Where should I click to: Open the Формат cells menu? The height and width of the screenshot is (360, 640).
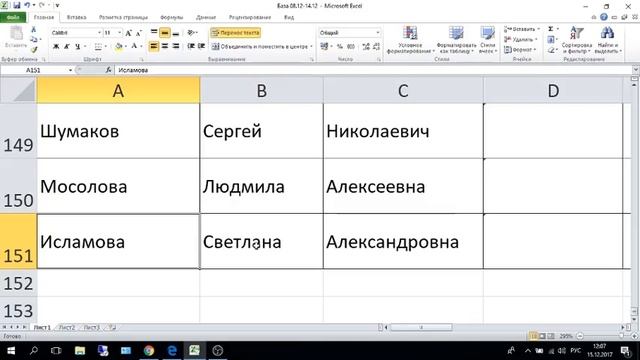(x=520, y=49)
